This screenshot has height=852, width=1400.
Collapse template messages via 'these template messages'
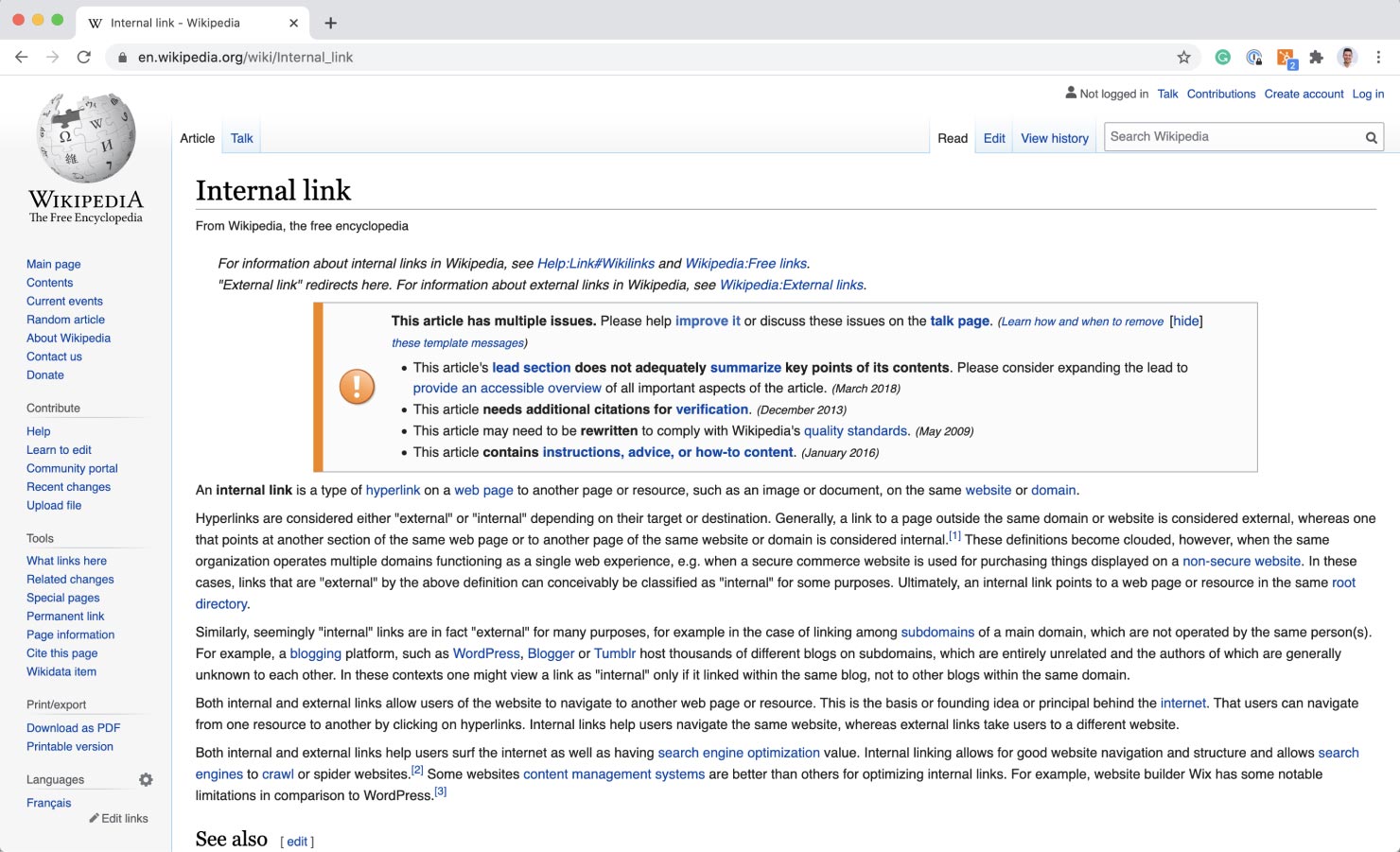tap(458, 342)
